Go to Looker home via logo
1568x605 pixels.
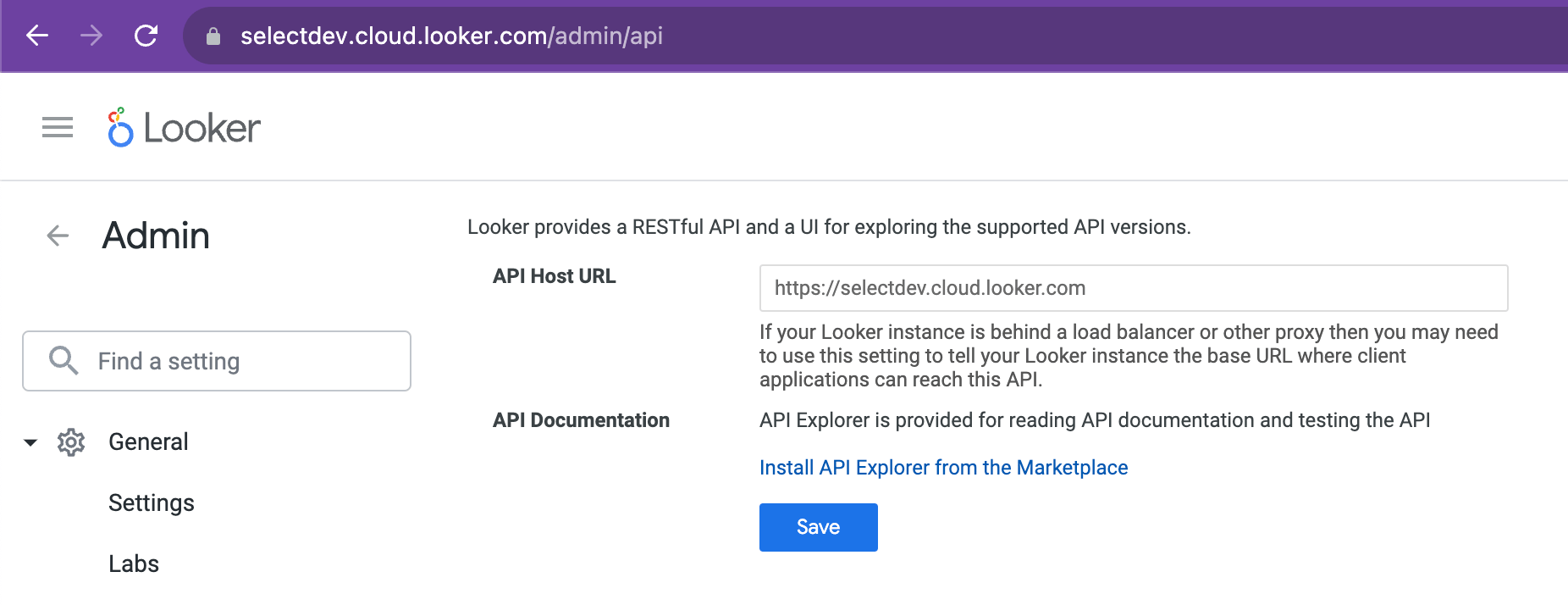pos(185,128)
